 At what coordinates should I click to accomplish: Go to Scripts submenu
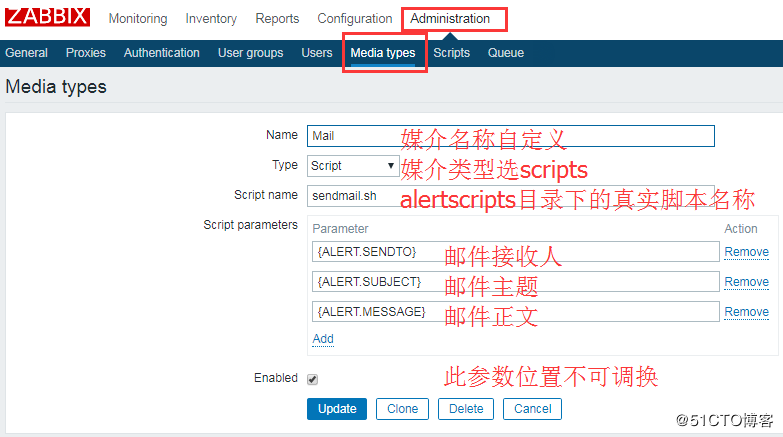[x=451, y=53]
